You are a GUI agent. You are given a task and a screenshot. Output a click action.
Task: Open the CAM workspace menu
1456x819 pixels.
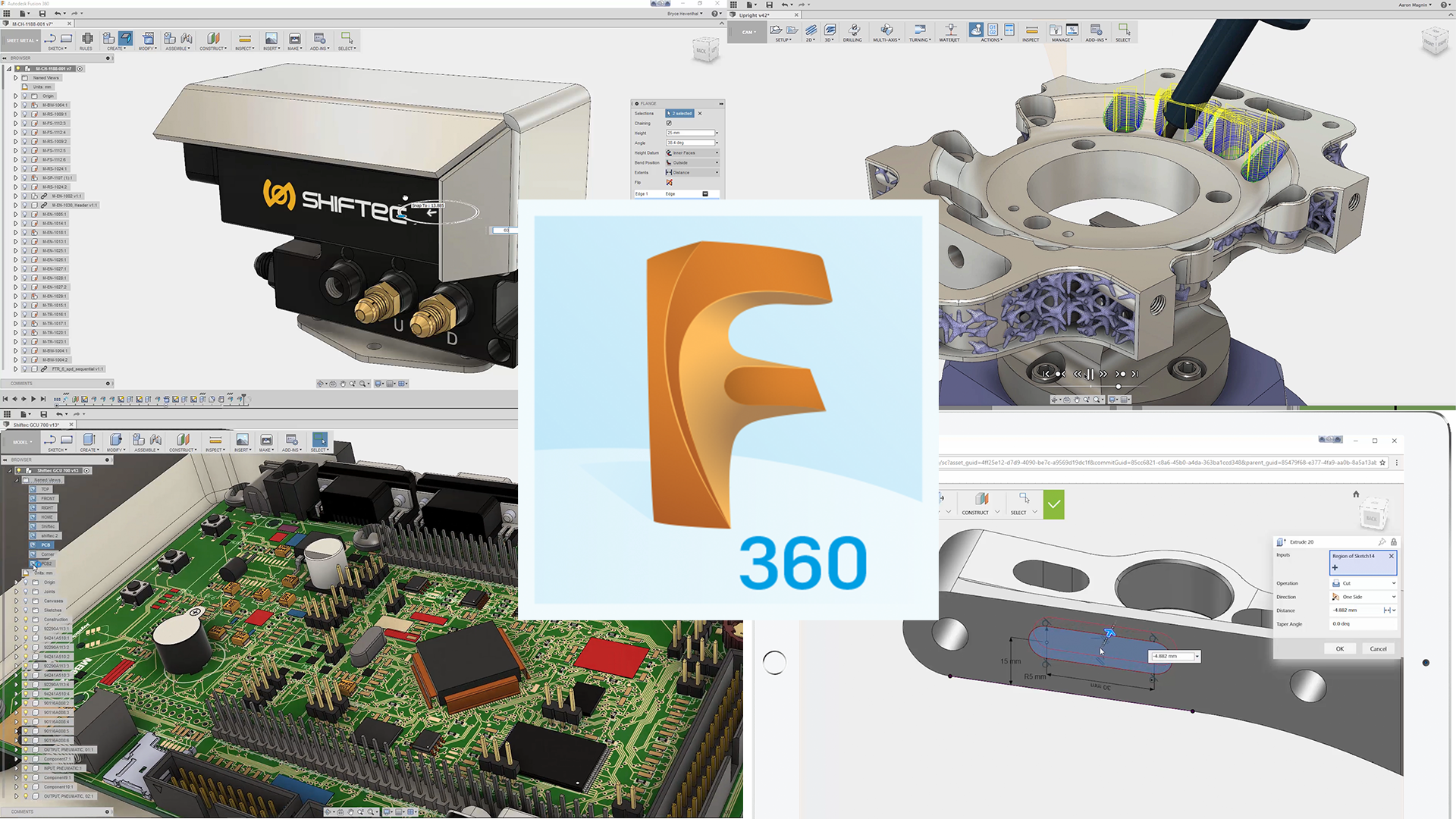747,32
